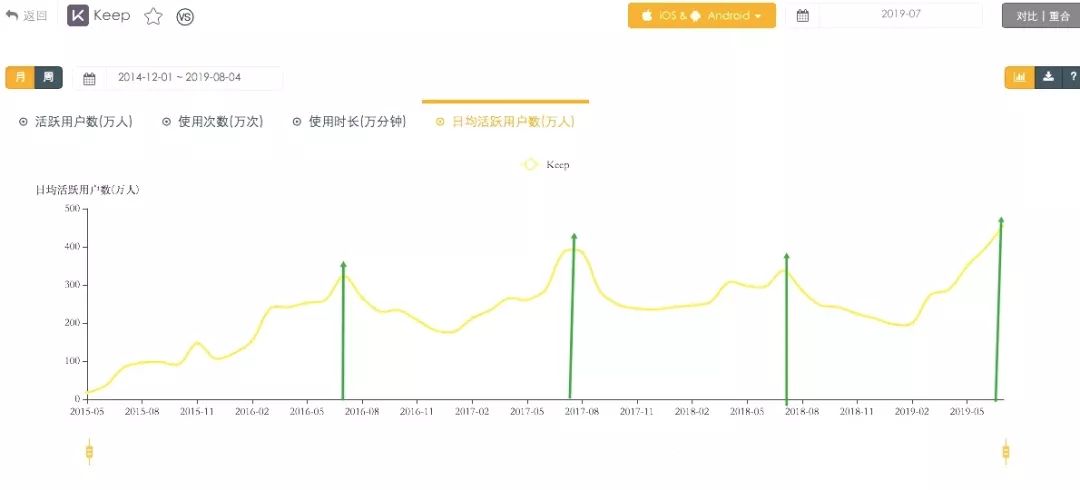
Task: Favorite Keep with the star icon
Action: pyautogui.click(x=153, y=17)
